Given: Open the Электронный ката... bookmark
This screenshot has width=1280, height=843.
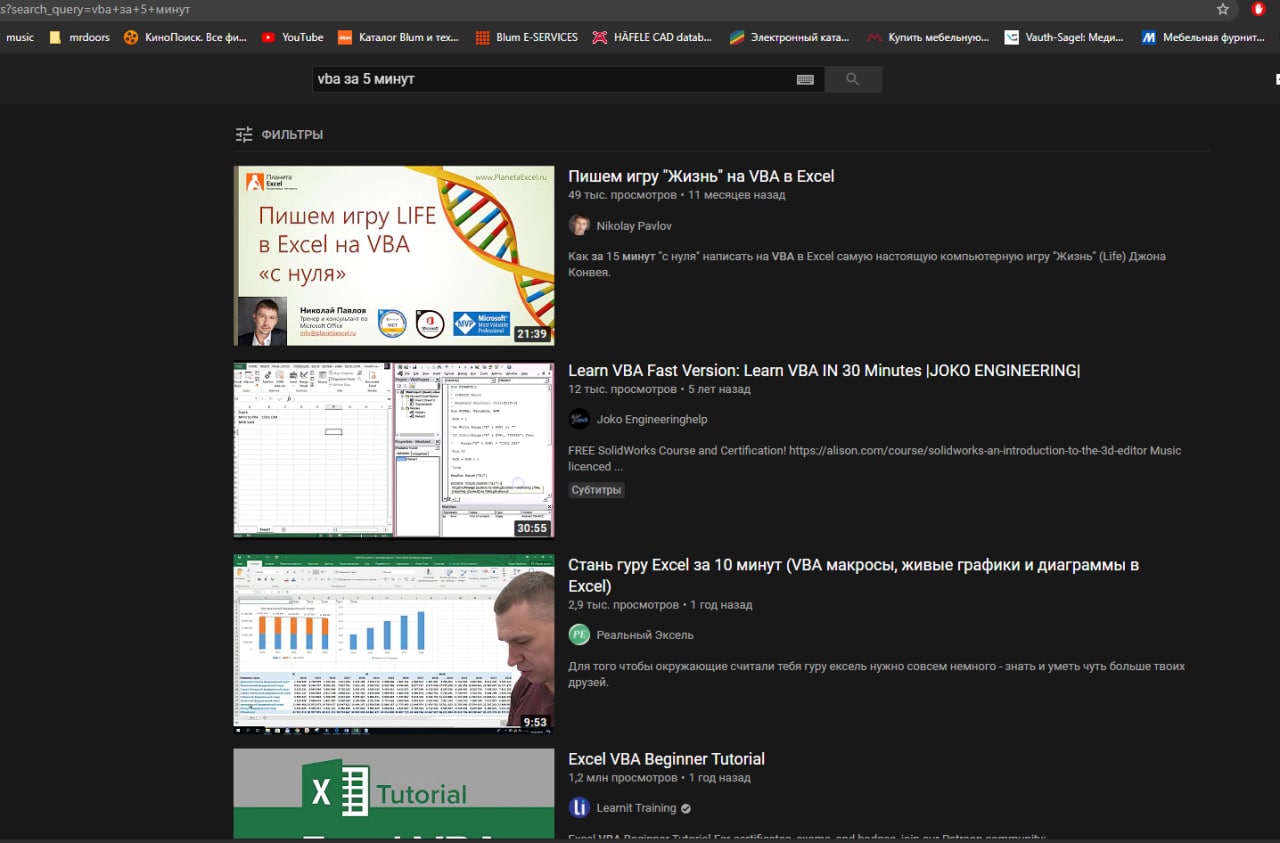Looking at the screenshot, I should pyautogui.click(x=788, y=37).
